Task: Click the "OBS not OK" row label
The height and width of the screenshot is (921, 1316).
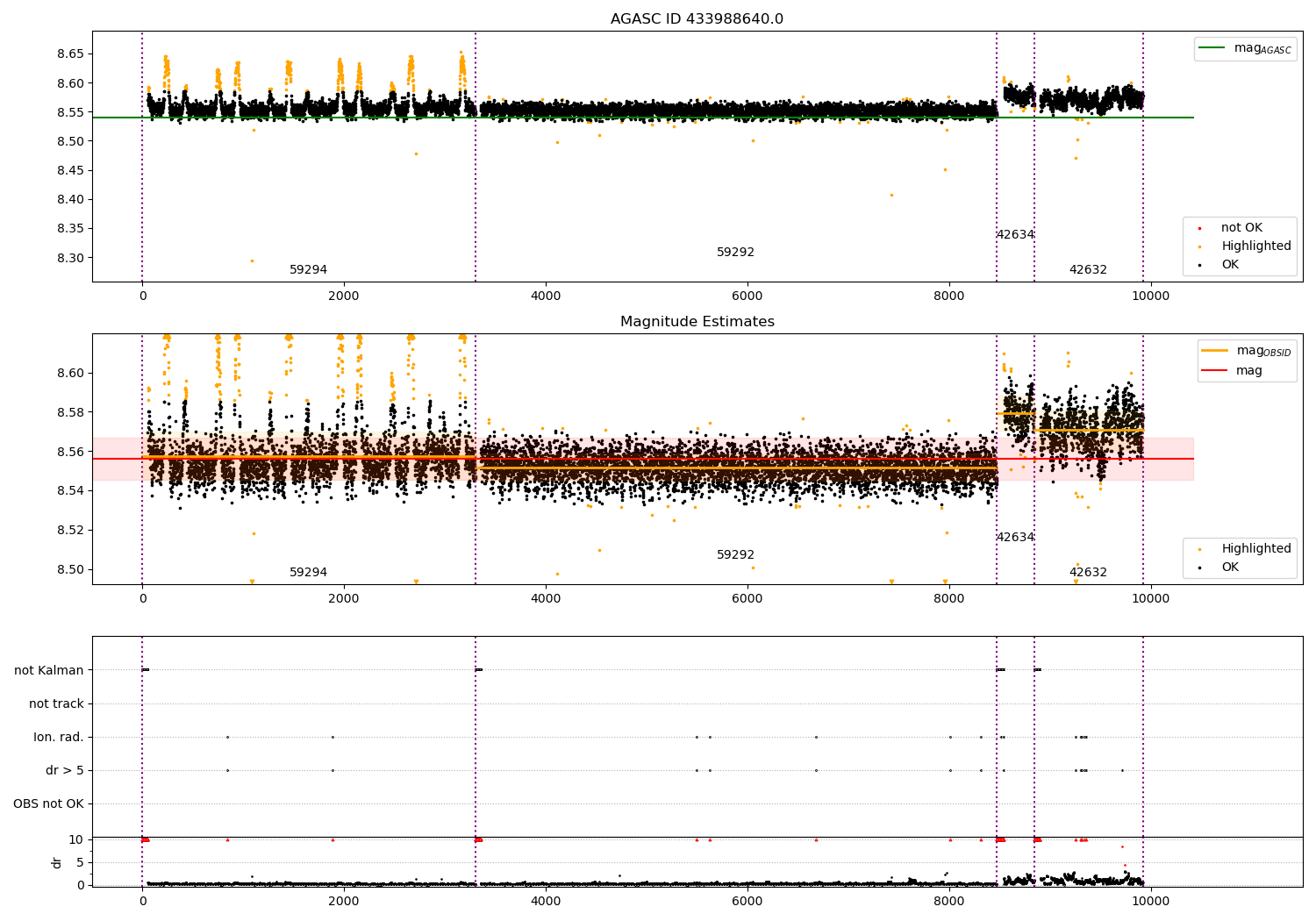Action: pyautogui.click(x=48, y=803)
